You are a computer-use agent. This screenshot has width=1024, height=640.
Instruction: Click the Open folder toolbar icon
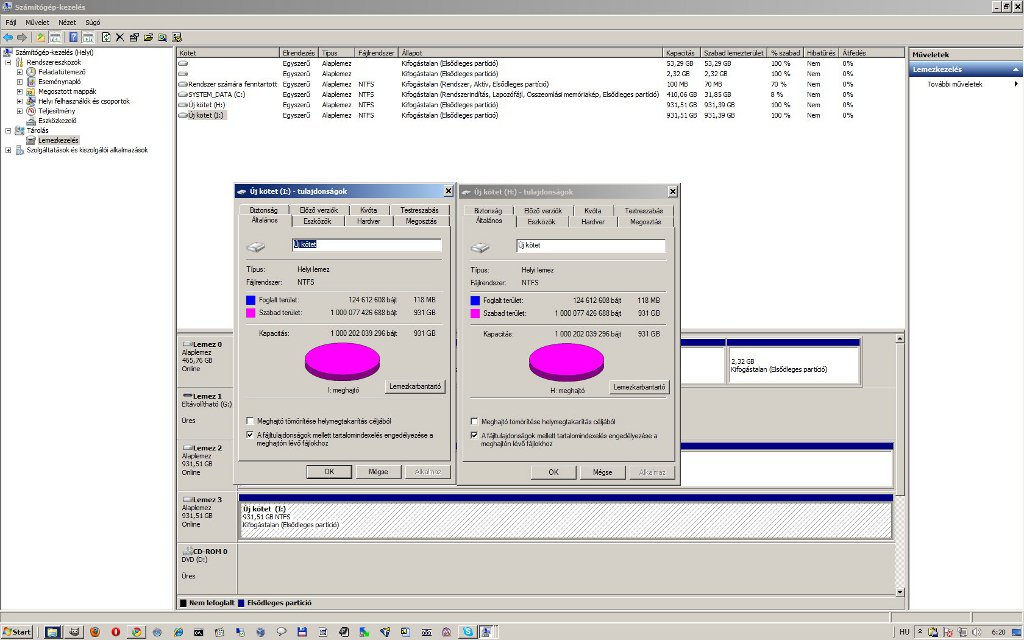pos(148,37)
